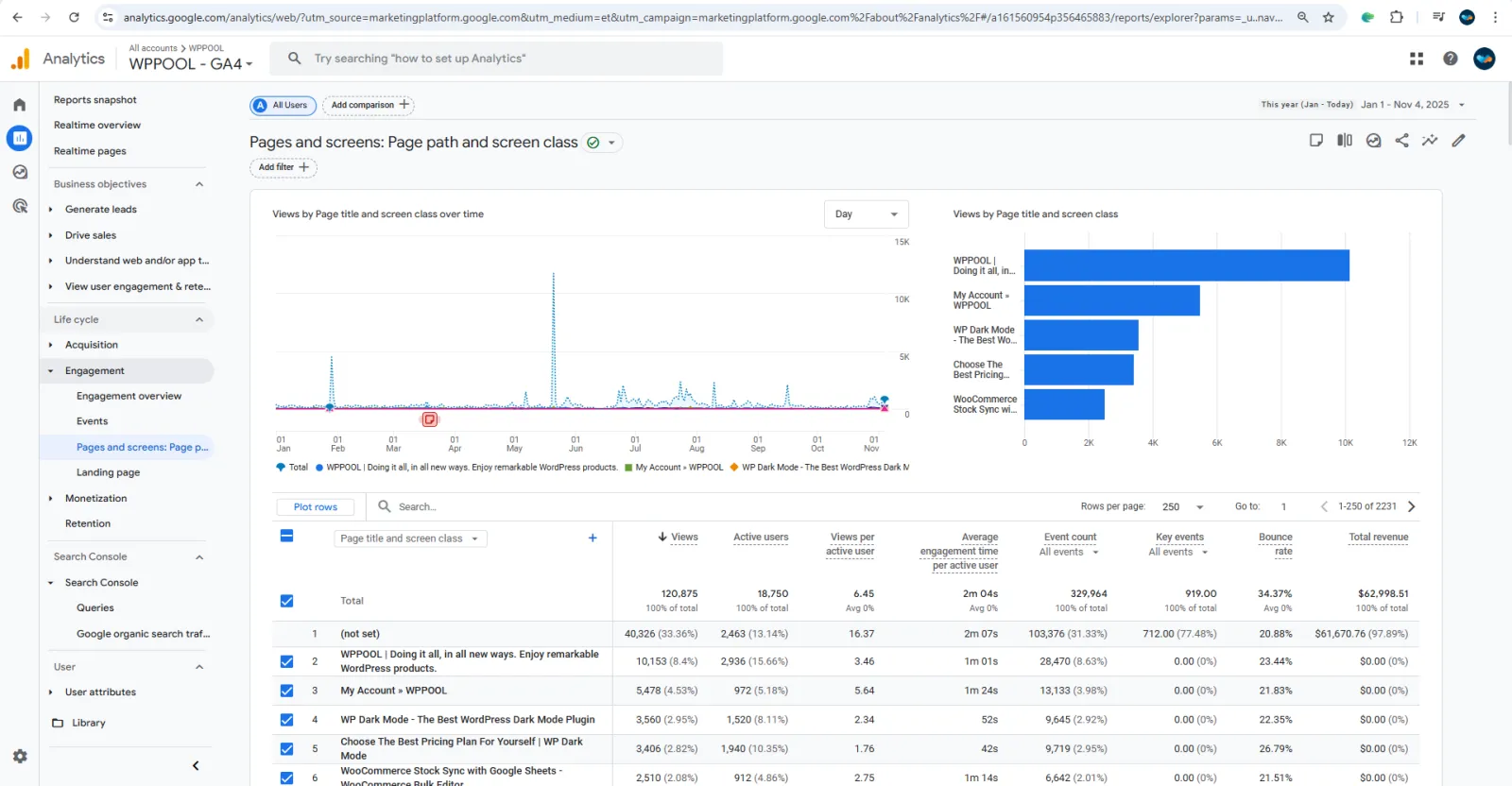Click Add filter button

283,167
